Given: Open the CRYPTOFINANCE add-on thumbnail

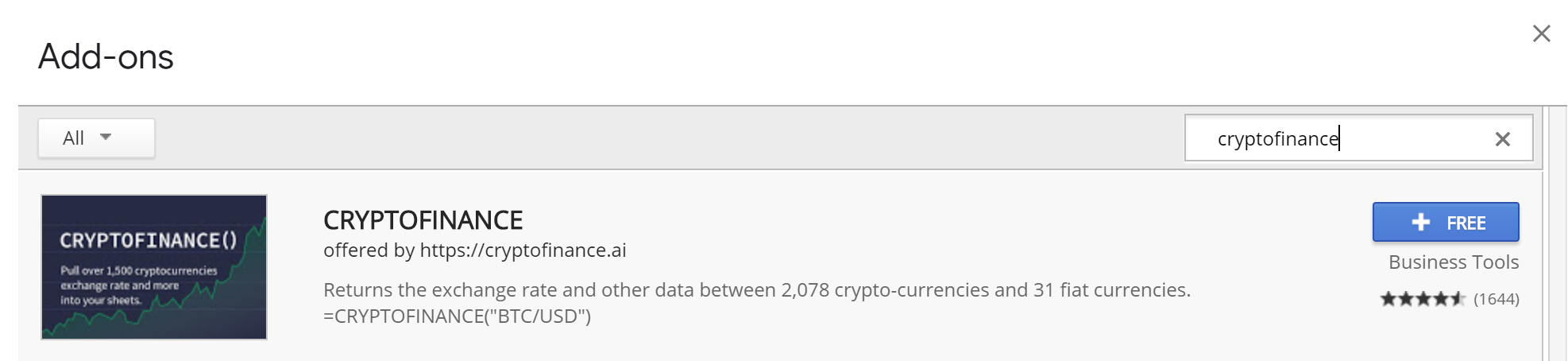Looking at the screenshot, I should point(154,267).
